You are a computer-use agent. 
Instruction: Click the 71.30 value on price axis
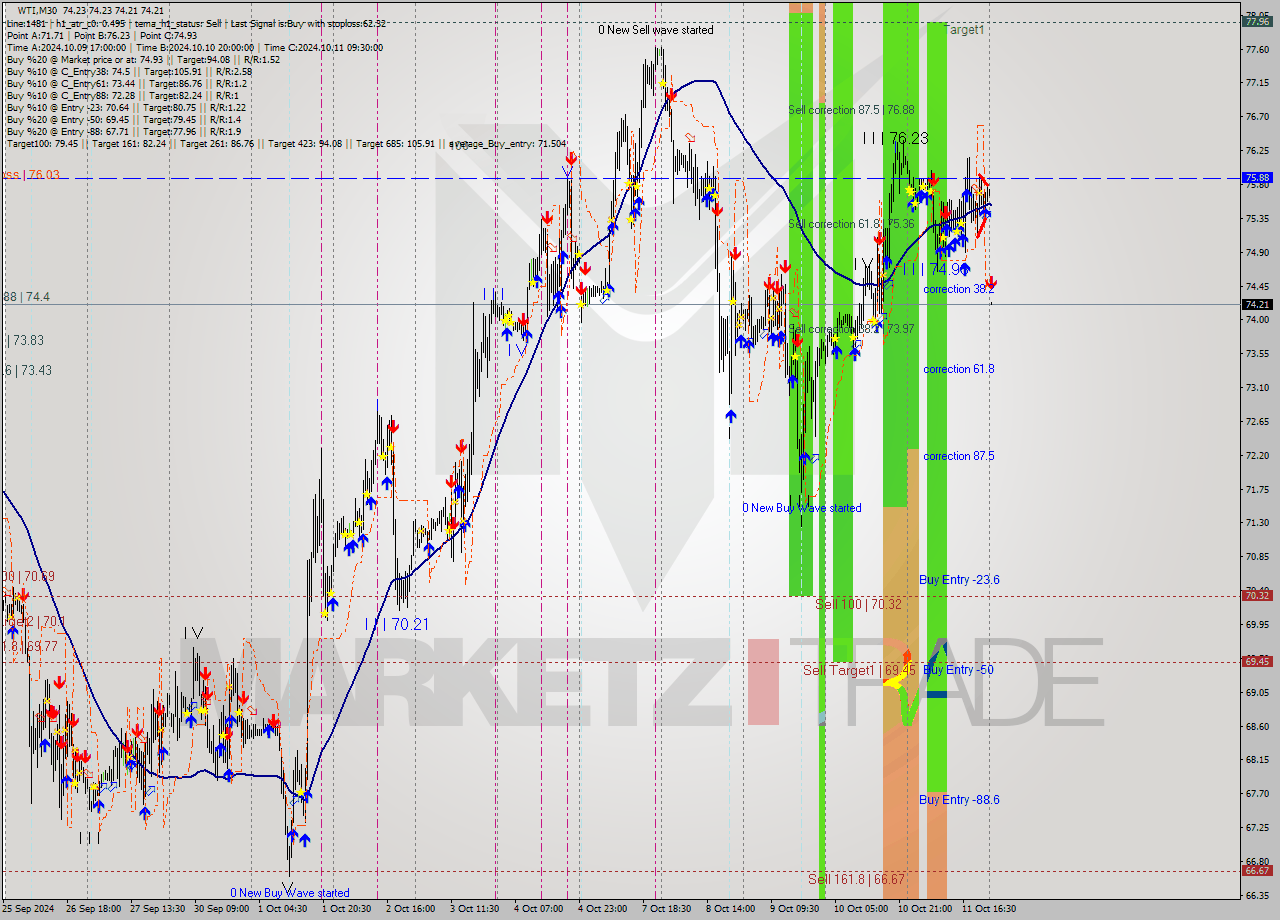[x=1257, y=522]
